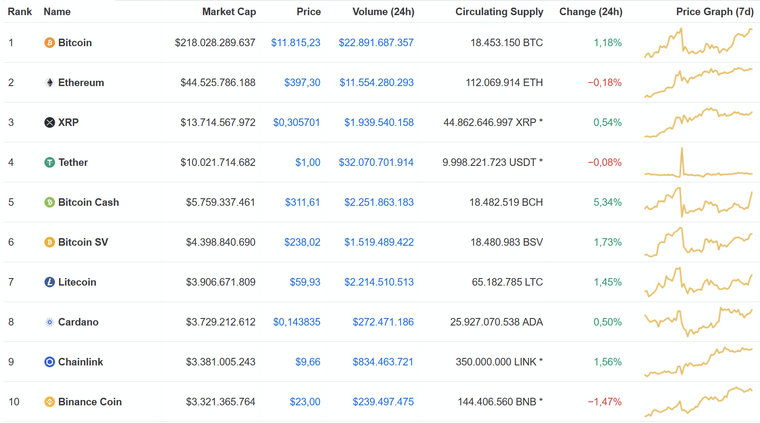Screen dimensions: 760x423
Task: Click Bitcoin Cash price $311,61
Action: [x=302, y=202]
